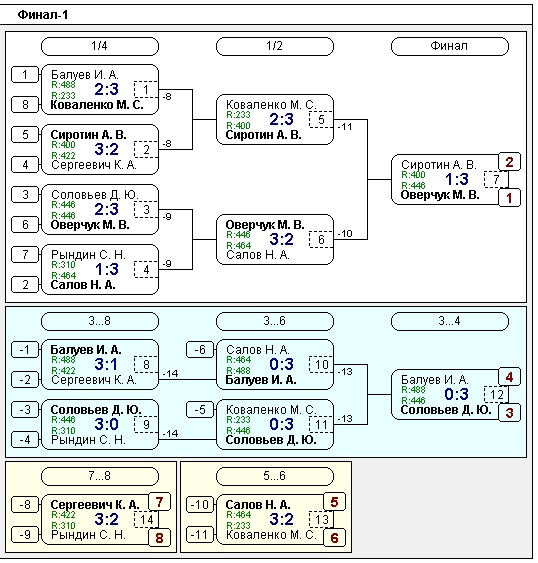Click dashed match number 7 in final
Screen dimensions: 538x563
(x=496, y=179)
